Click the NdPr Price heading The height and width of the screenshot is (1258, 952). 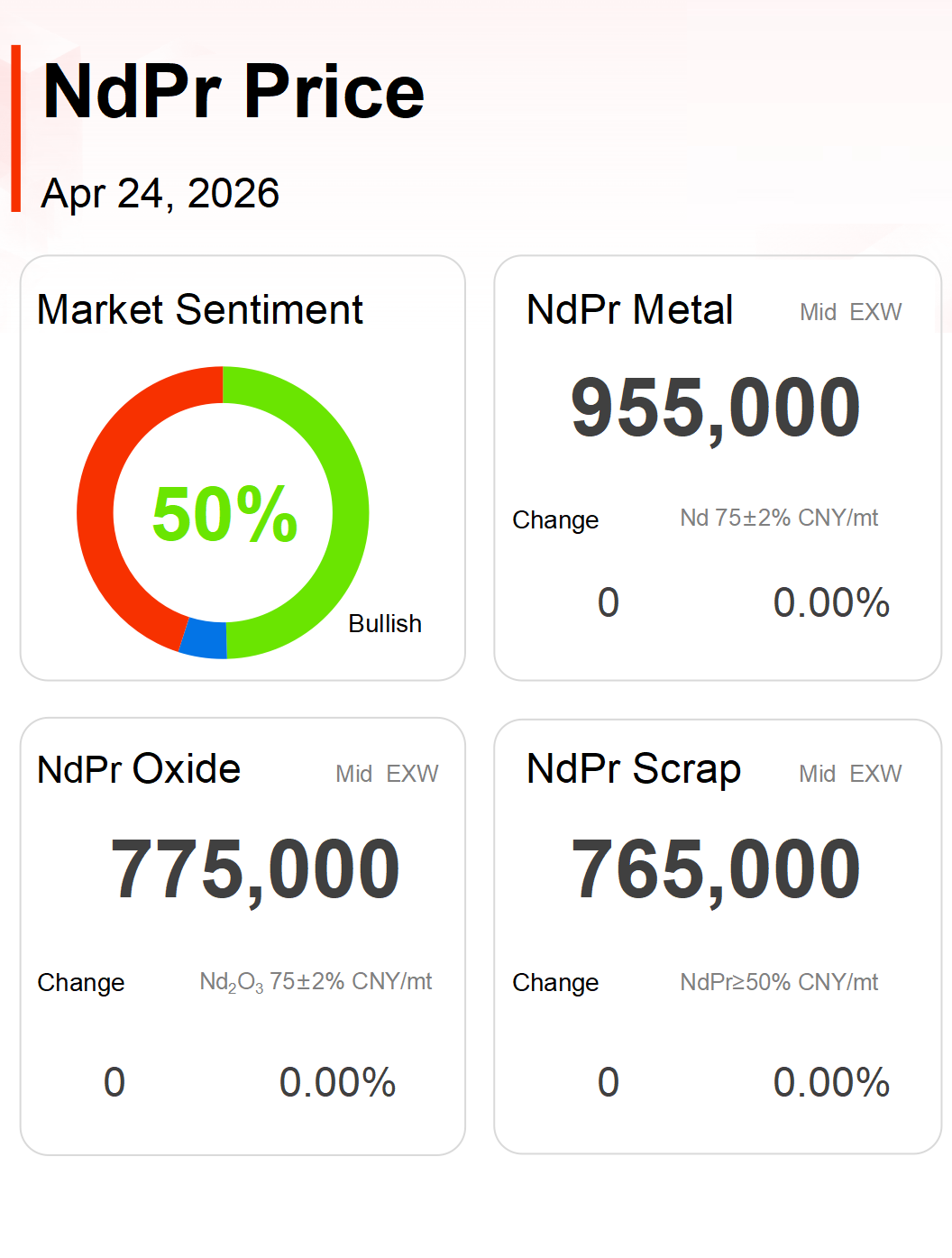pyautogui.click(x=233, y=92)
